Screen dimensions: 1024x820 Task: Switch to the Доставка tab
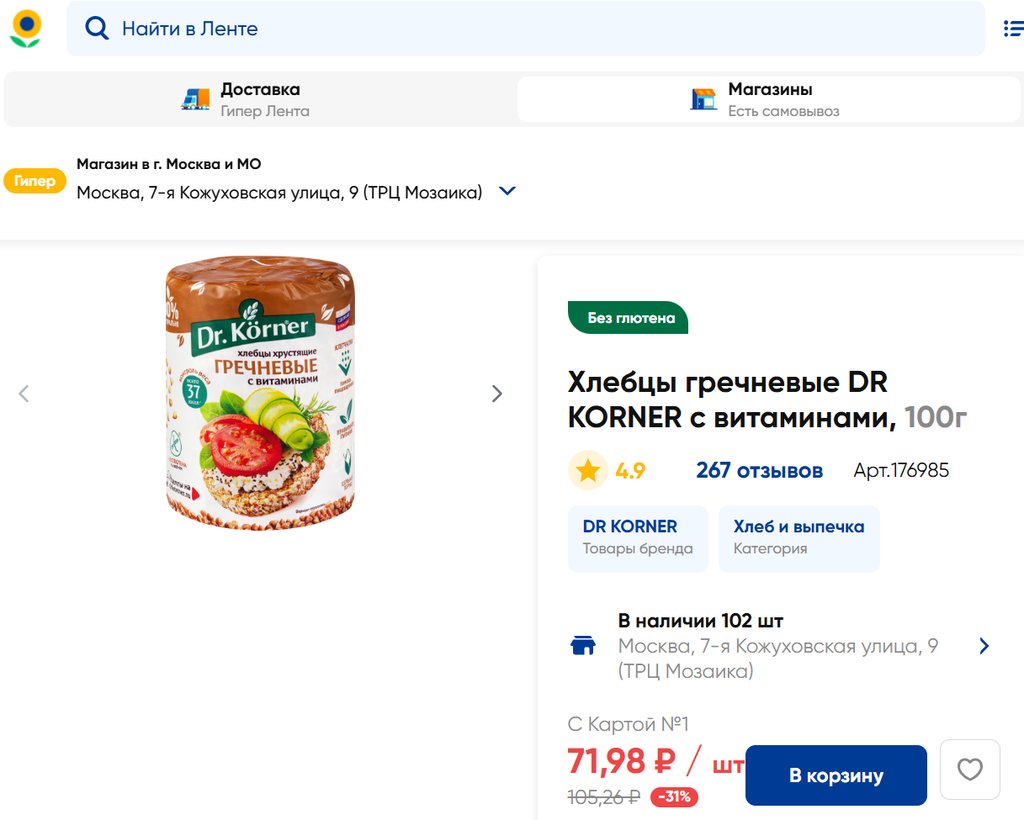coord(260,99)
